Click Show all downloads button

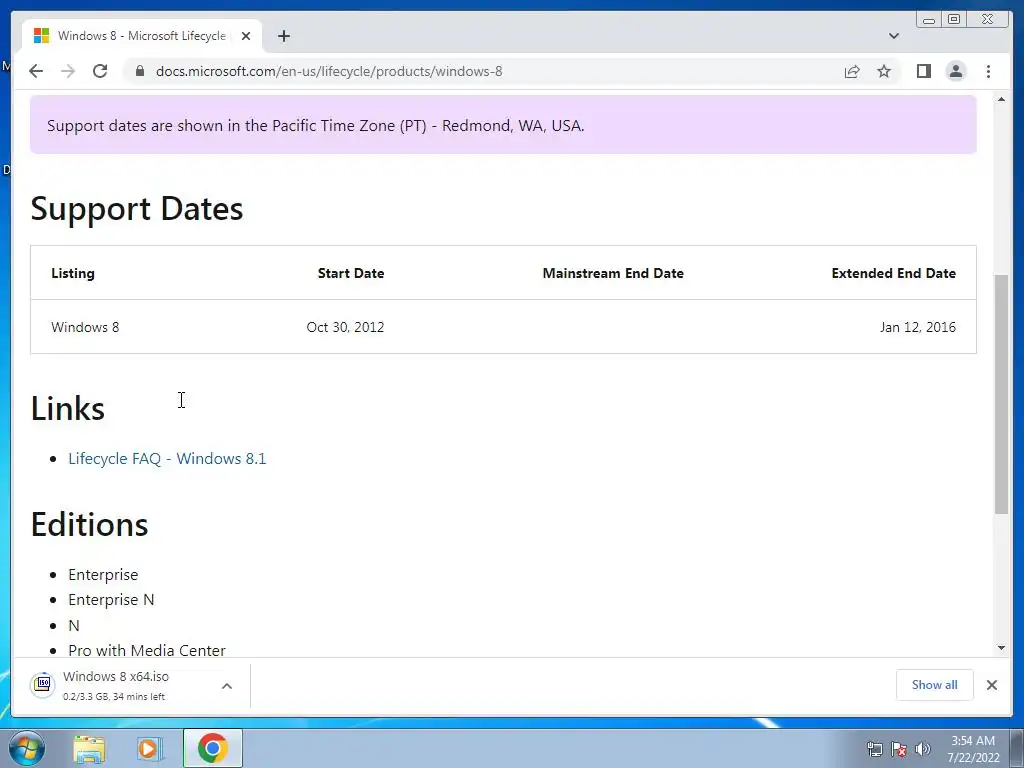pos(935,685)
